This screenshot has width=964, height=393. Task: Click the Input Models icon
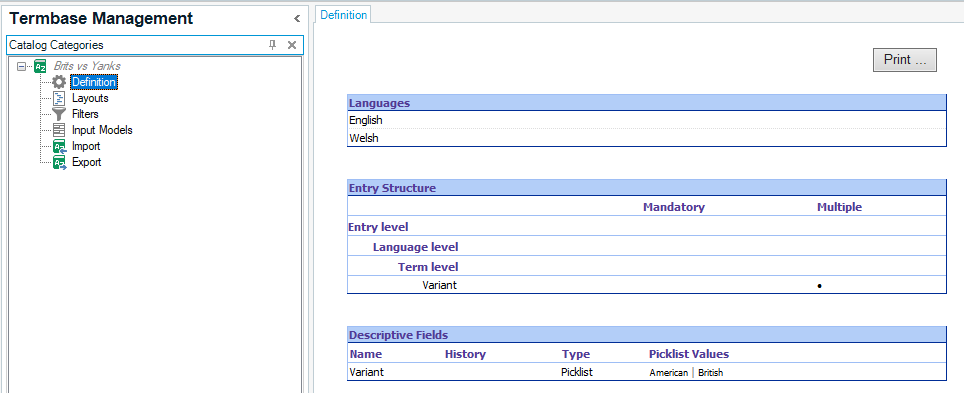coord(59,130)
